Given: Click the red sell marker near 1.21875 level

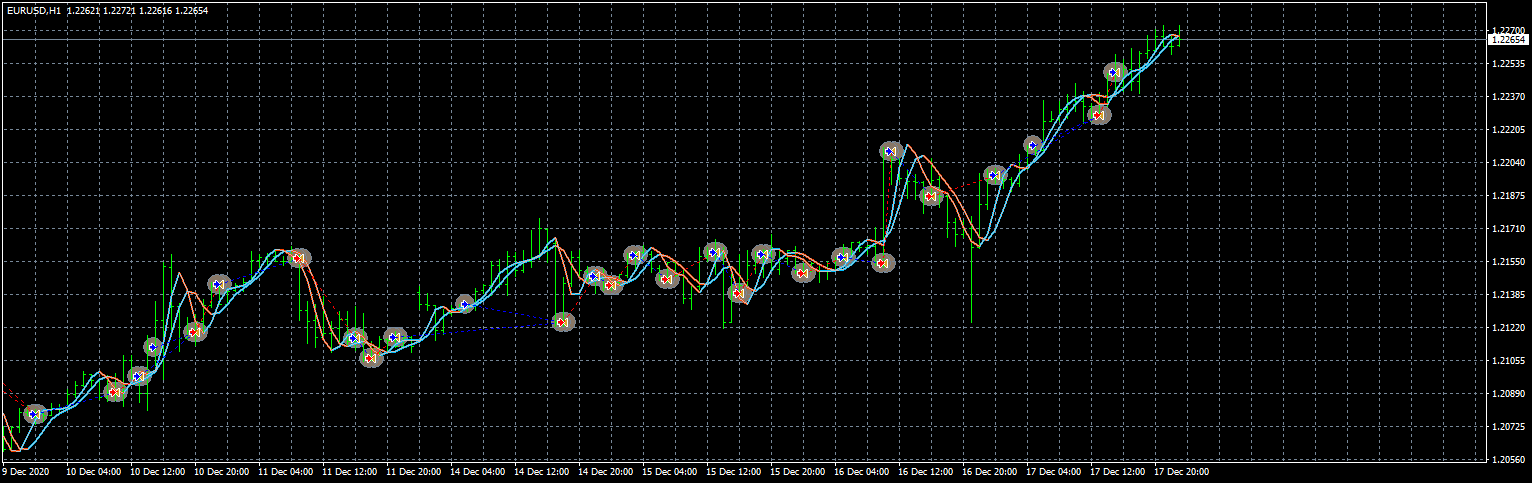Looking at the screenshot, I should [931, 196].
